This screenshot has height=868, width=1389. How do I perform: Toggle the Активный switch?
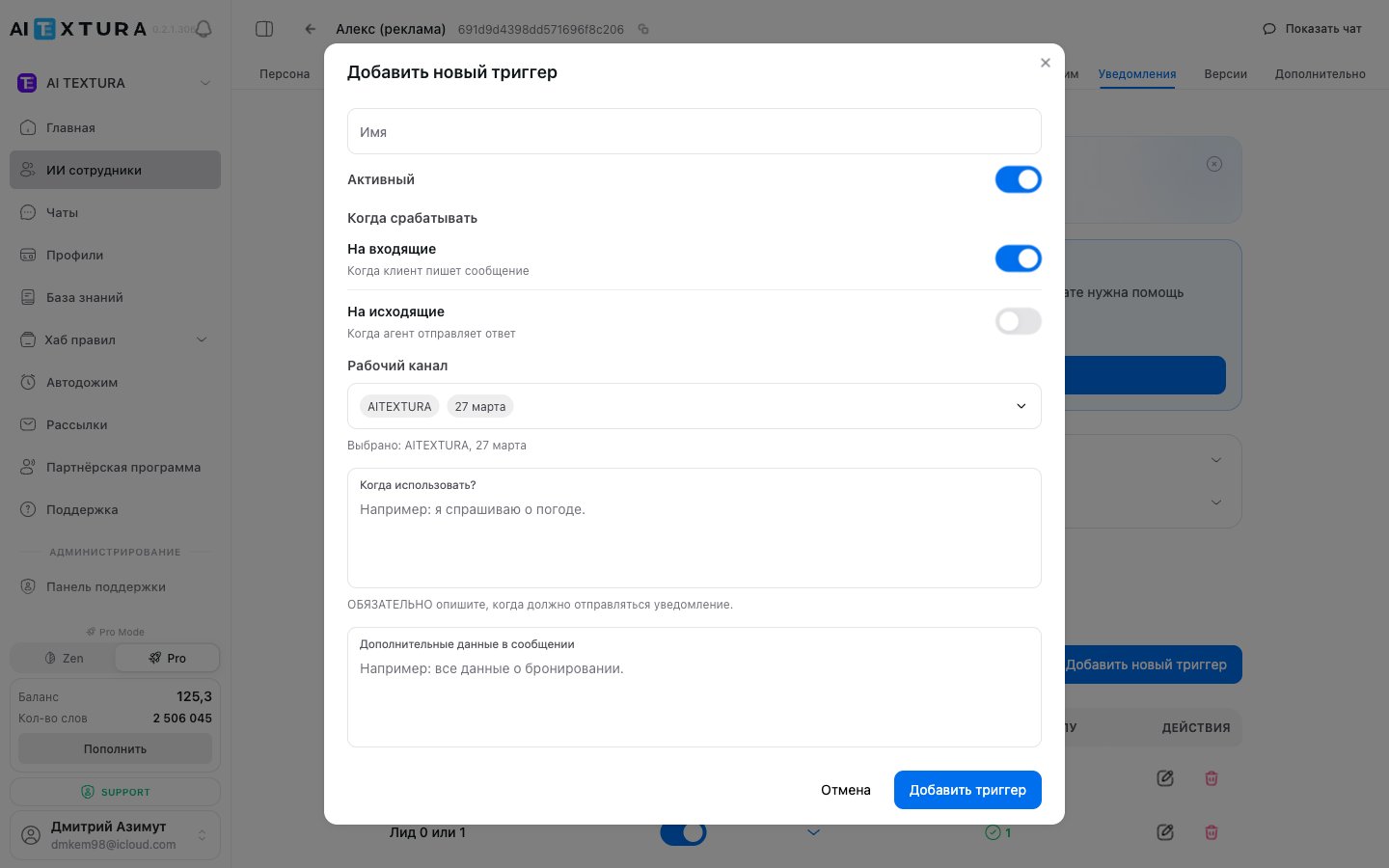1019,179
